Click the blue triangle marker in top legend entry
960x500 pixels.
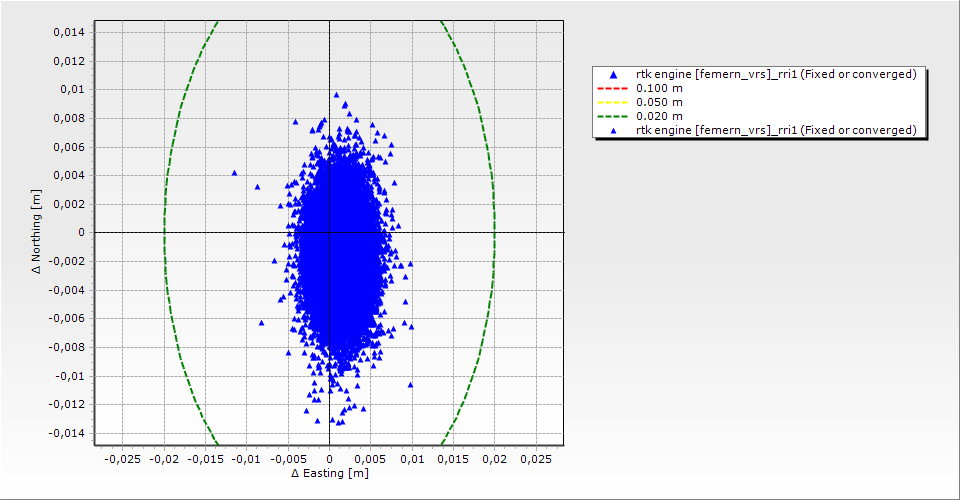614,75
